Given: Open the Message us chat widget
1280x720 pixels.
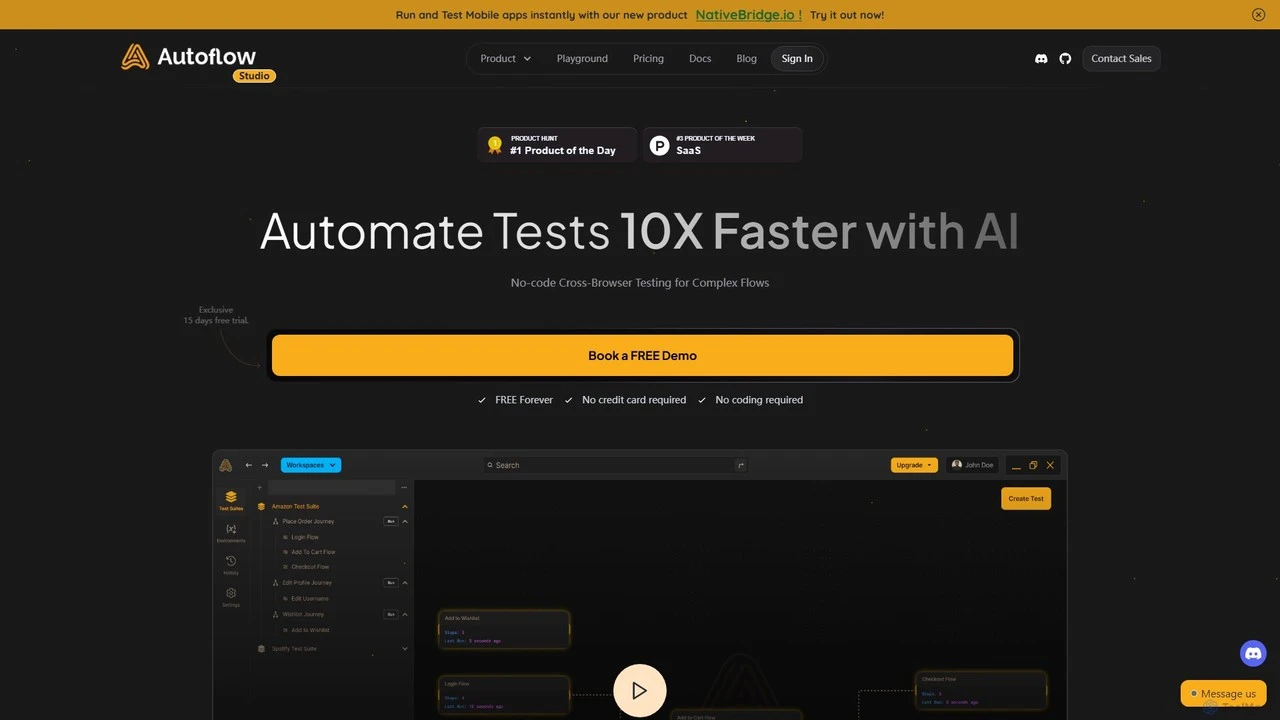Looking at the screenshot, I should (x=1223, y=694).
